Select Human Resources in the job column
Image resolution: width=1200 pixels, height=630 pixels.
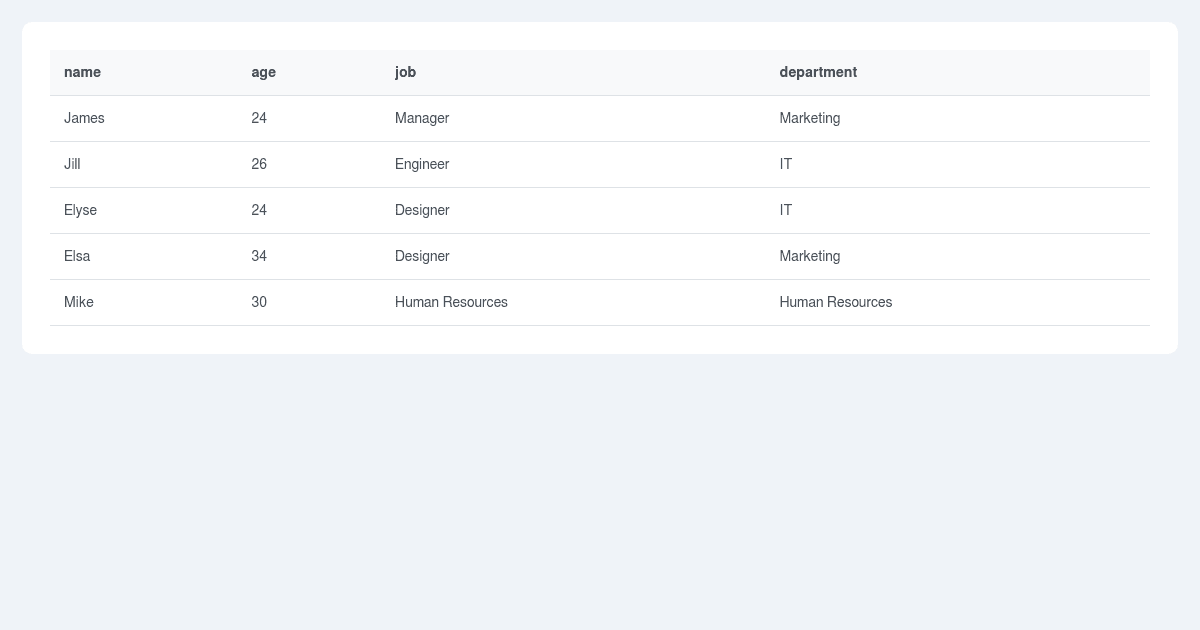[x=573, y=302]
